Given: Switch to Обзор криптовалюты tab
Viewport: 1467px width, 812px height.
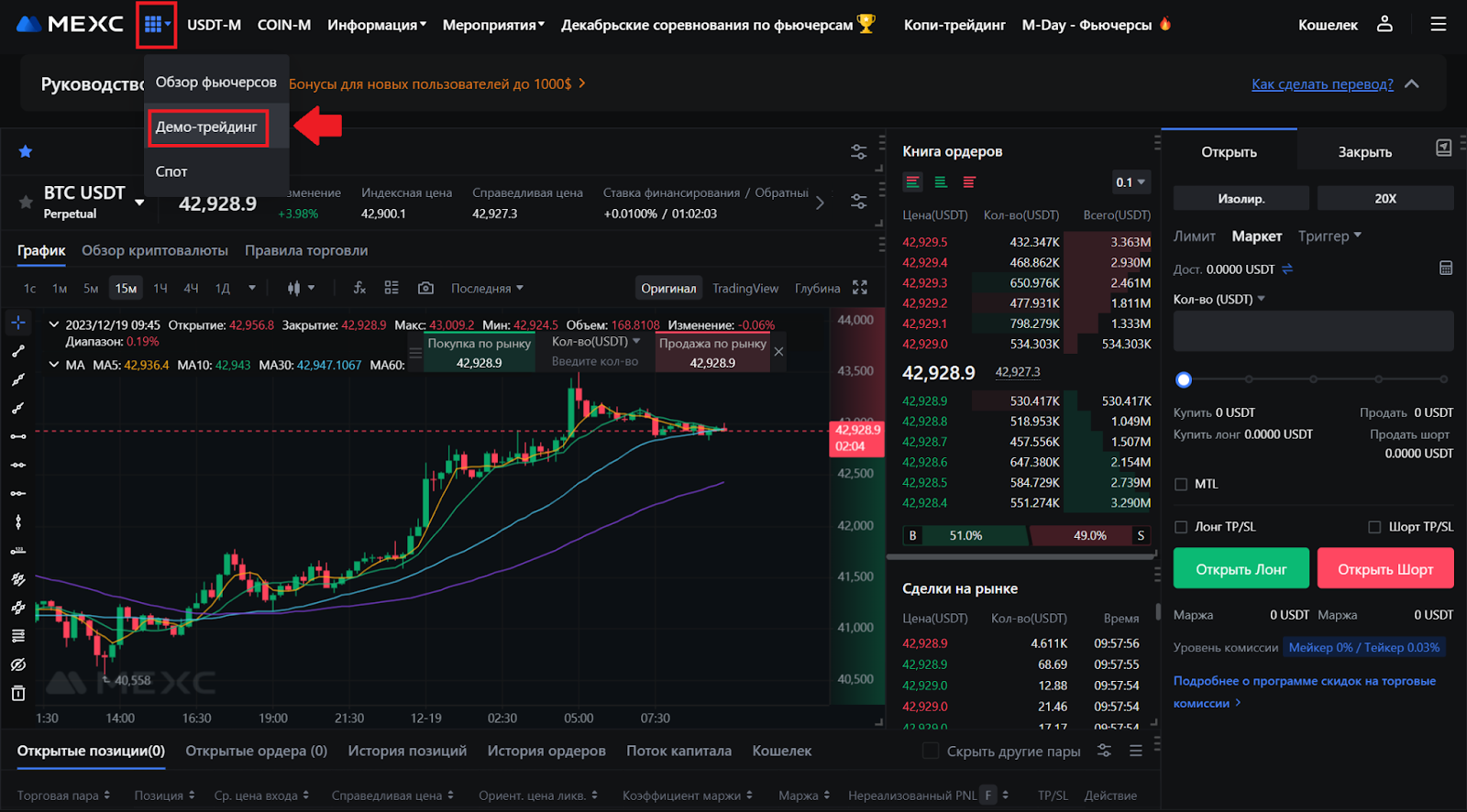Looking at the screenshot, I should (155, 250).
